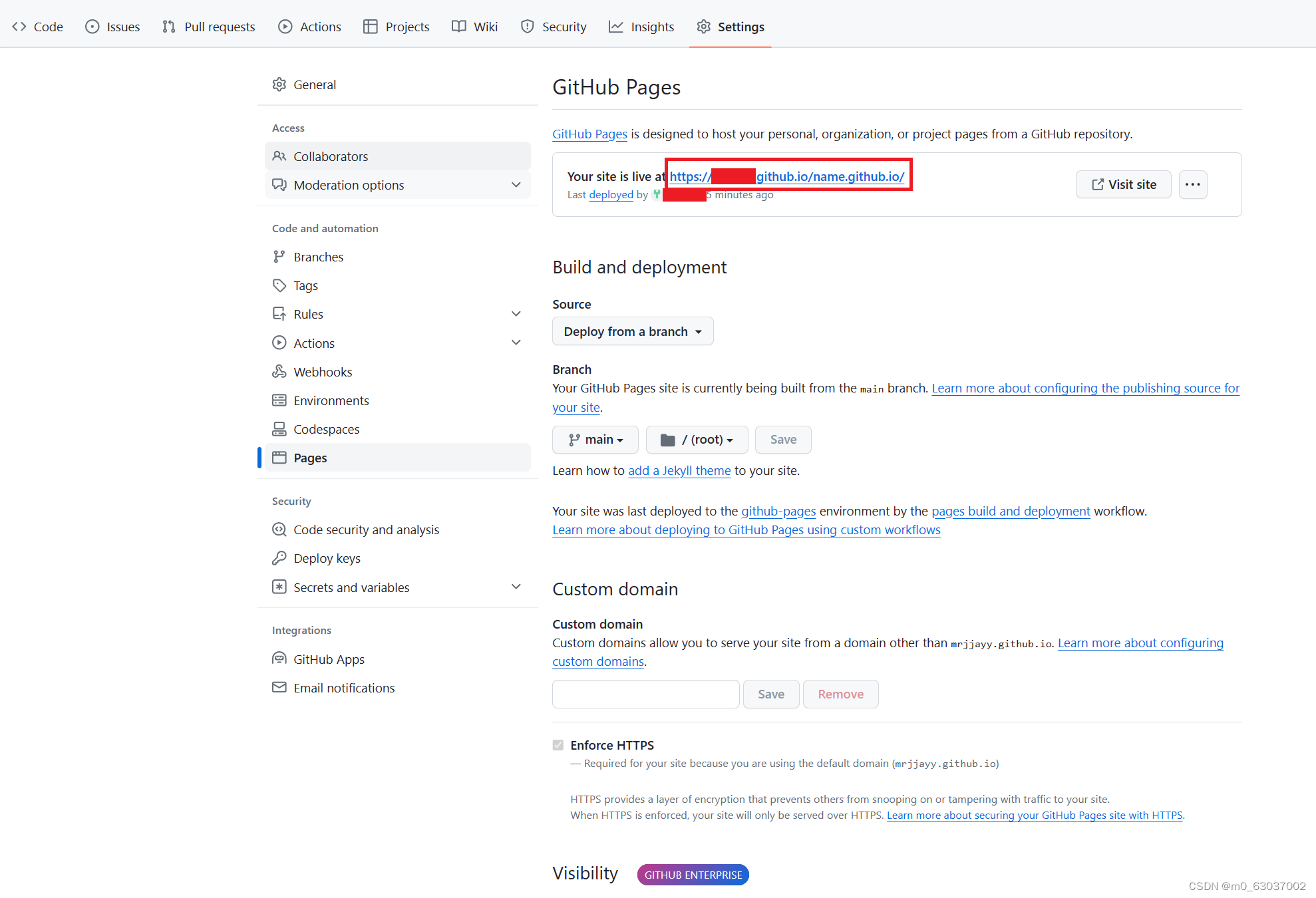Open the Pull requests tab
Image resolution: width=1316 pixels, height=898 pixels.
coord(209,27)
